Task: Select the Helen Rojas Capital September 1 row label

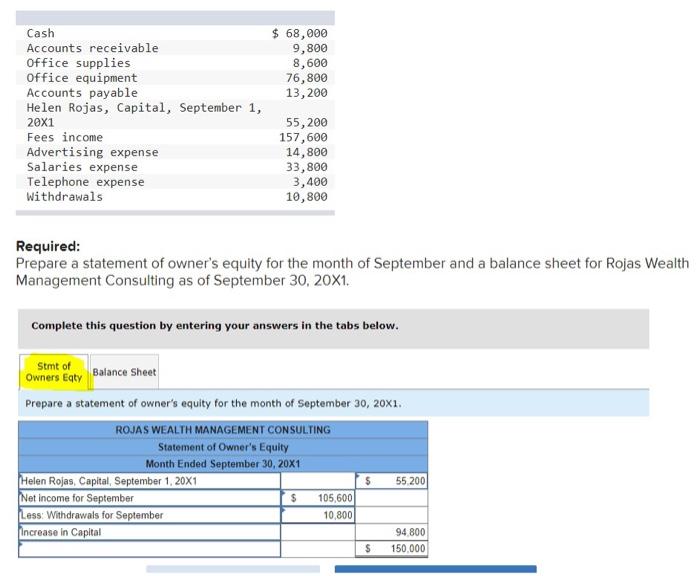Action: coord(150,481)
